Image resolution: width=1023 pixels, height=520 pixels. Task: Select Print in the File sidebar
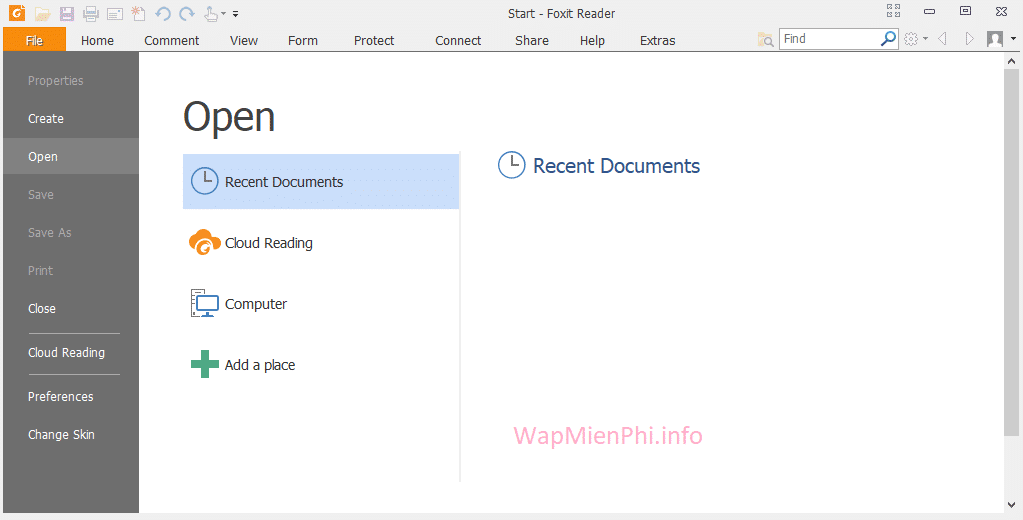70,270
